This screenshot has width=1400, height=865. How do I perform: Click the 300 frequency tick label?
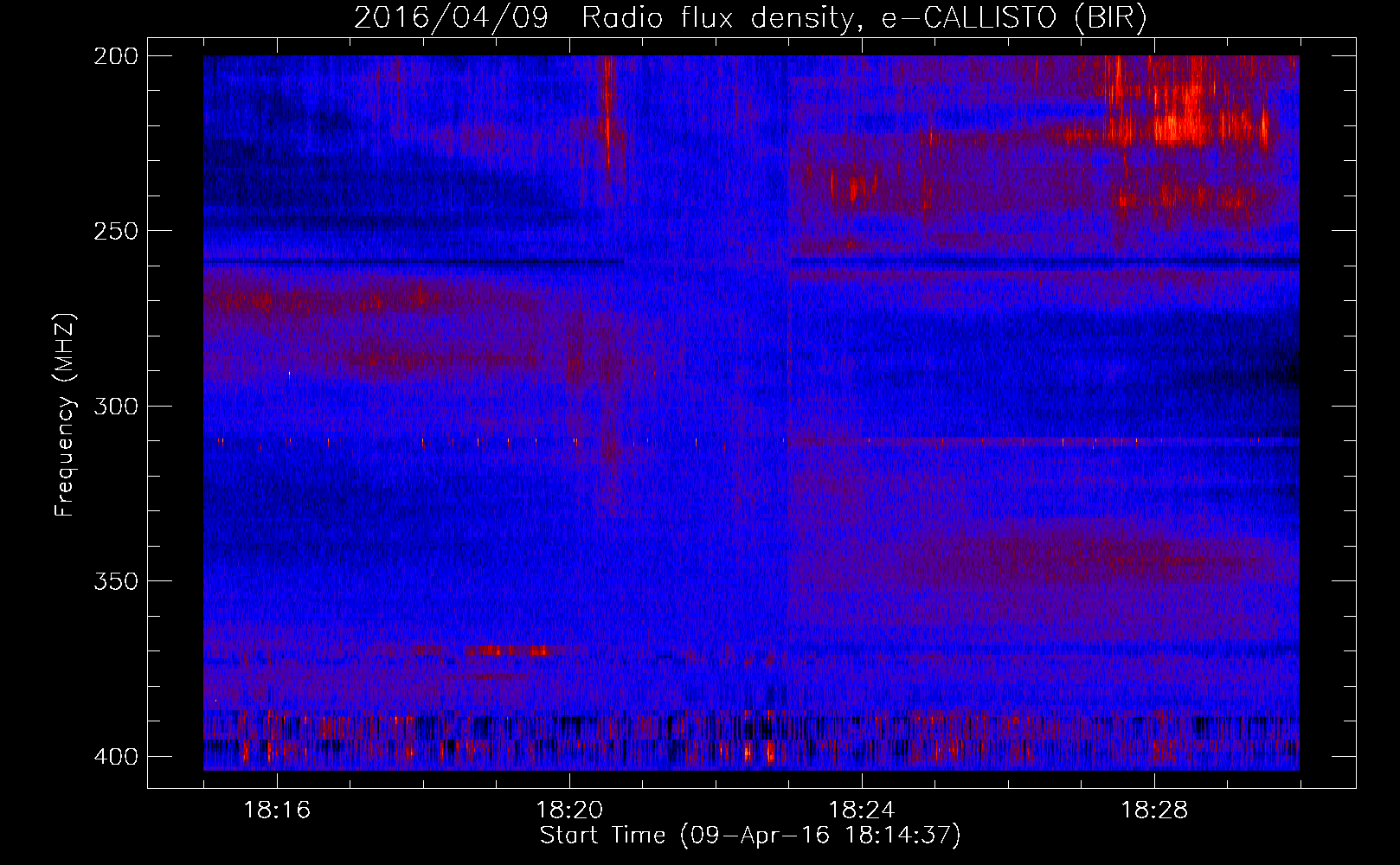[116, 406]
